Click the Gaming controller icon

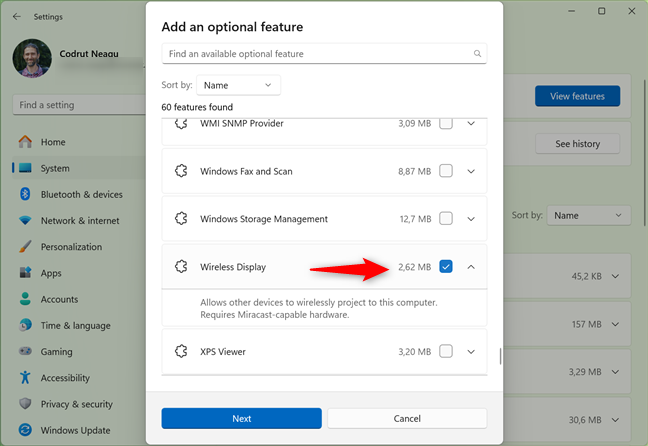coord(25,351)
